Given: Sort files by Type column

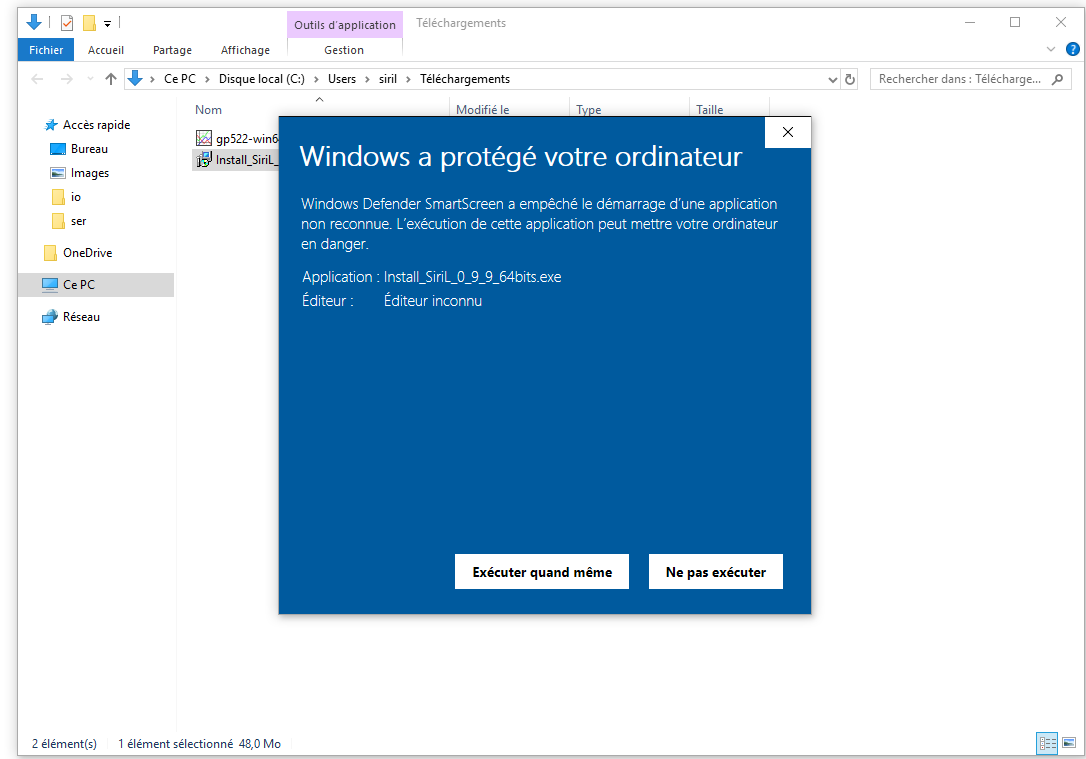Looking at the screenshot, I should 589,109.
